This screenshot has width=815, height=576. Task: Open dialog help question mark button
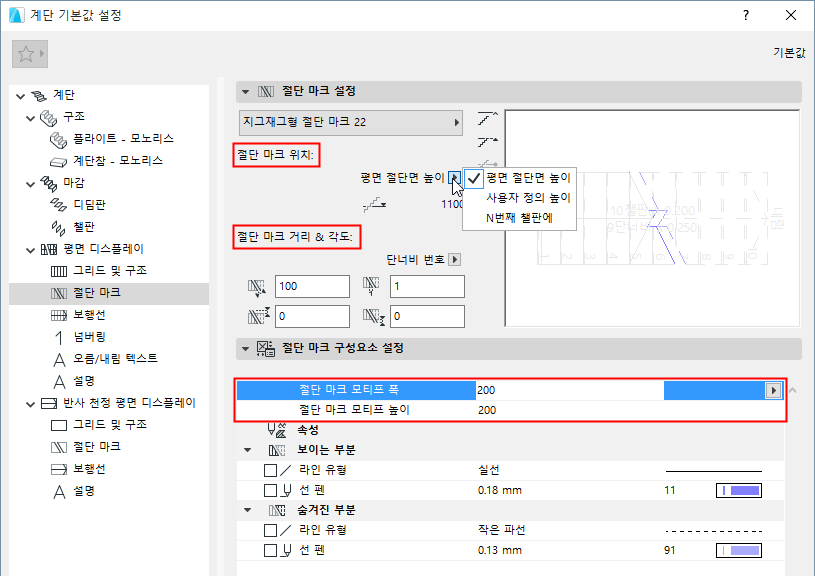[x=746, y=15]
